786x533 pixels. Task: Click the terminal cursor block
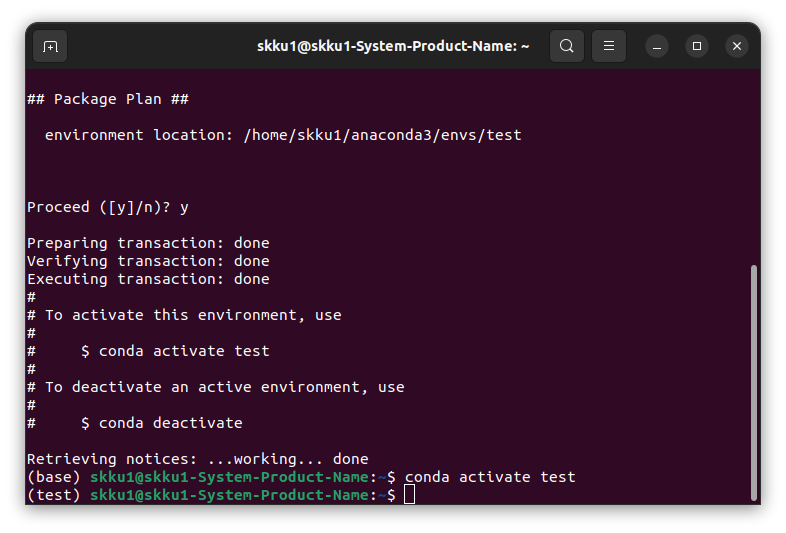click(x=410, y=494)
